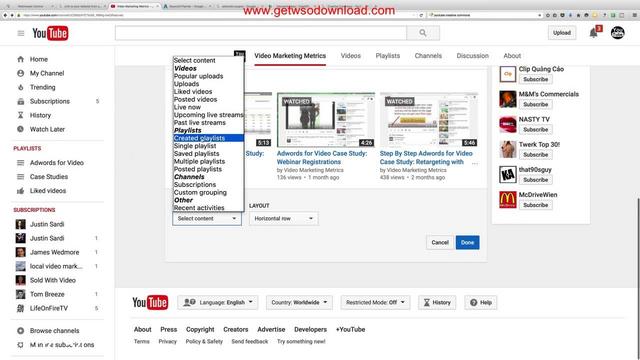Switch to the Playlists channel tab
The height and width of the screenshot is (360, 640).
pyautogui.click(x=388, y=56)
